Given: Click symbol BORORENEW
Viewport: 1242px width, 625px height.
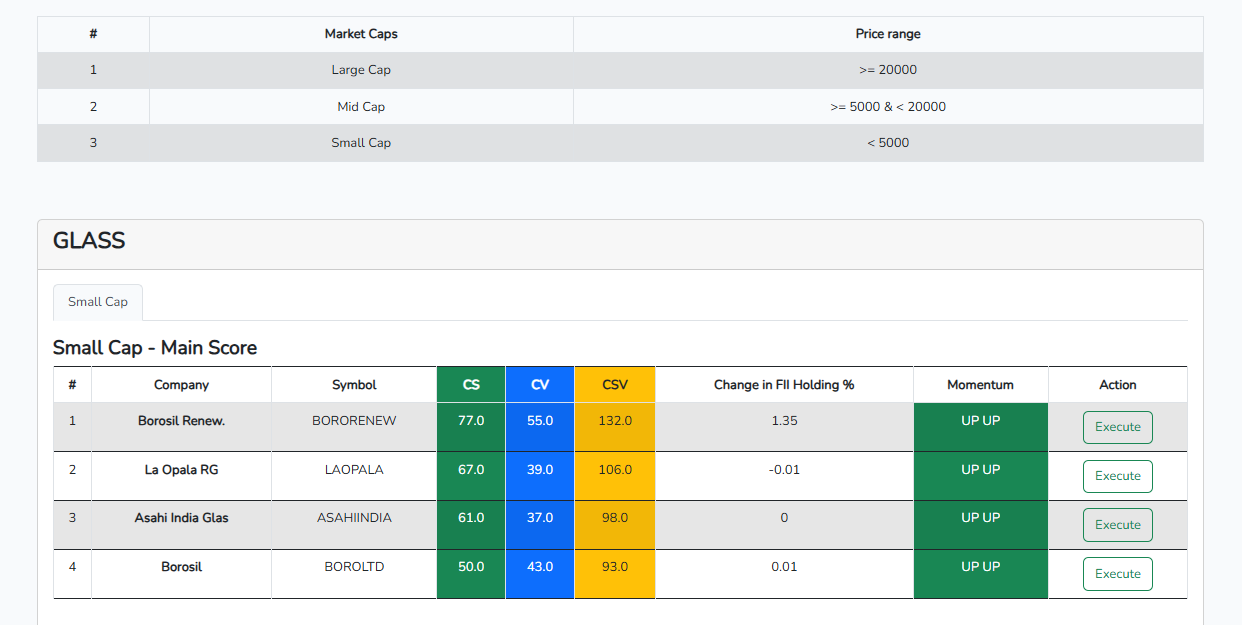Looking at the screenshot, I should (354, 421).
